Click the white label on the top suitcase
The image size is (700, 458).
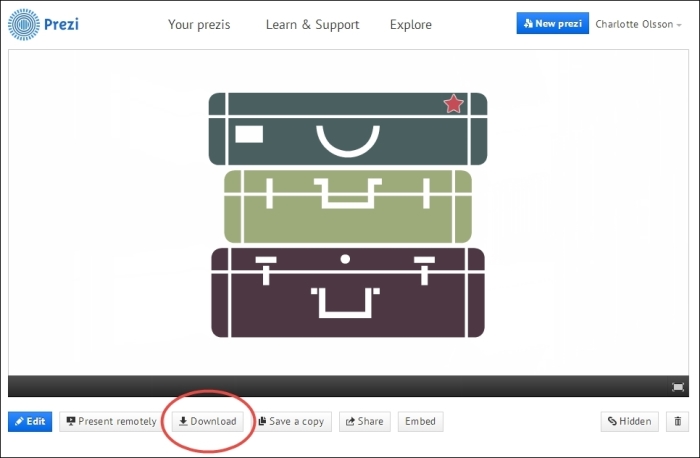[249, 134]
